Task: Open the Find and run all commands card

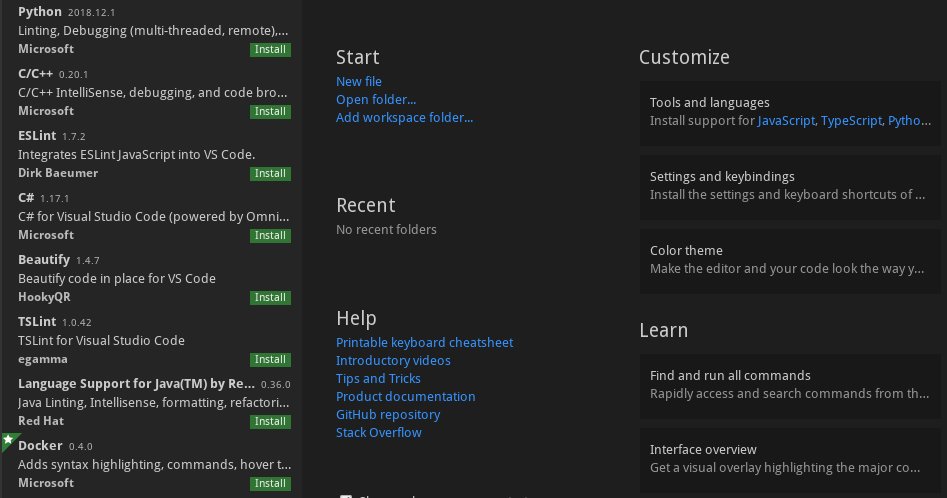Action: (790, 386)
